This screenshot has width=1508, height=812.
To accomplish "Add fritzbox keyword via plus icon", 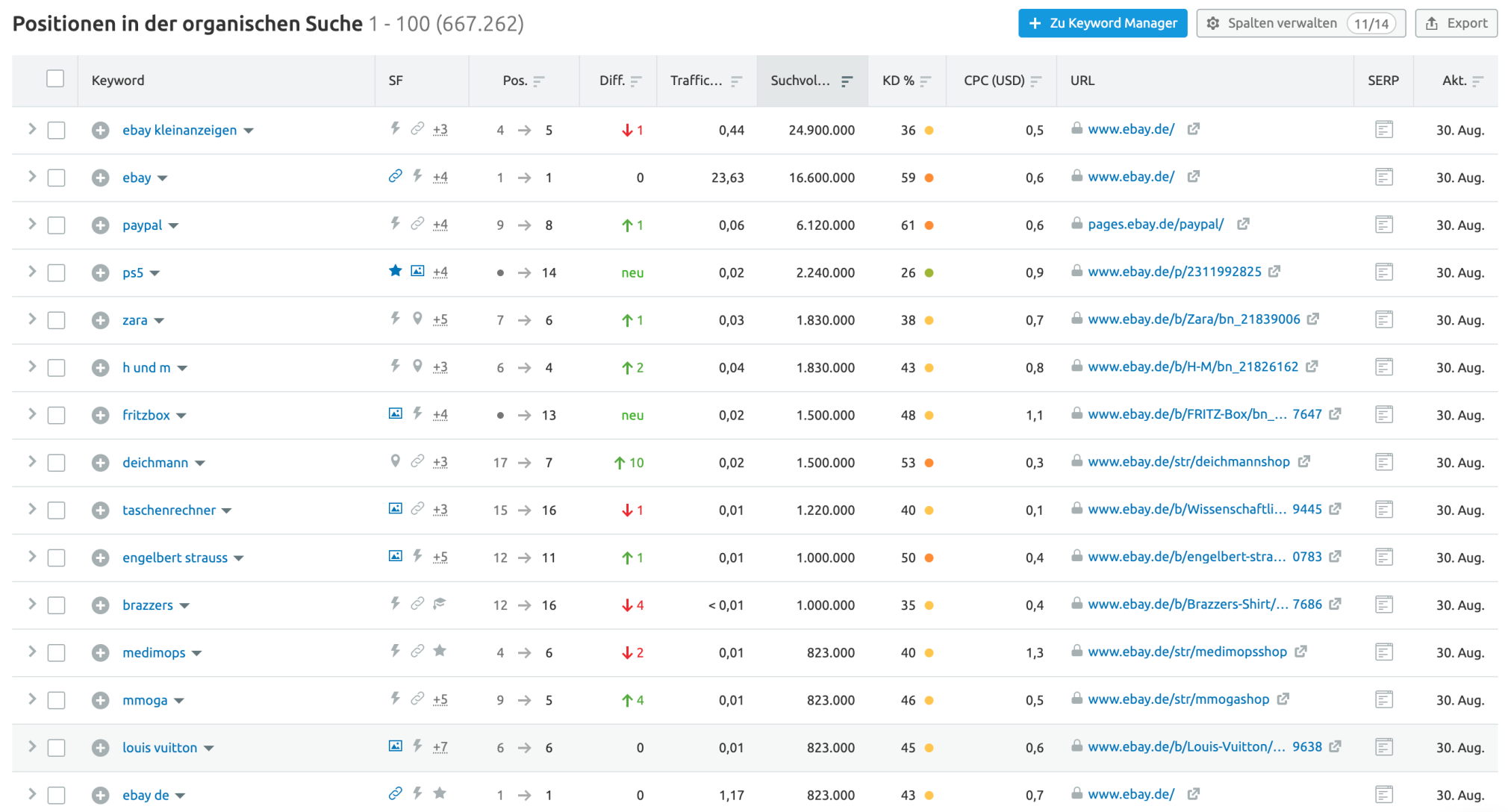I will click(101, 415).
